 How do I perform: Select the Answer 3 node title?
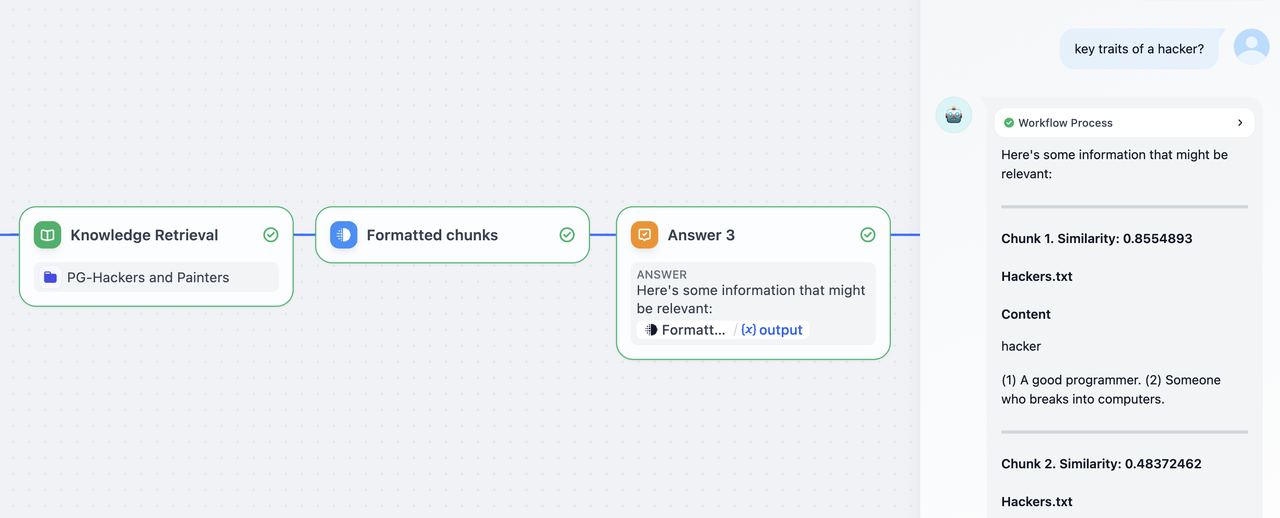click(701, 235)
